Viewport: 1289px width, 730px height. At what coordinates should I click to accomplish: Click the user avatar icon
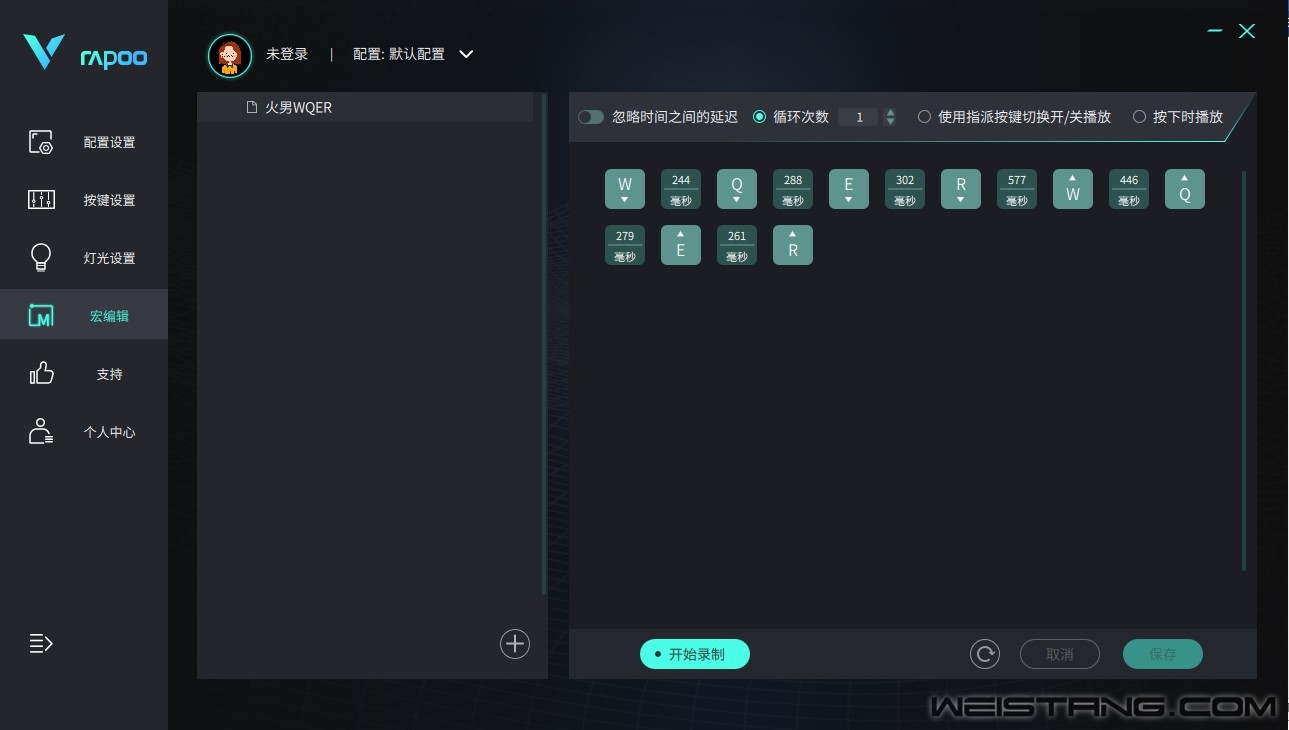230,56
